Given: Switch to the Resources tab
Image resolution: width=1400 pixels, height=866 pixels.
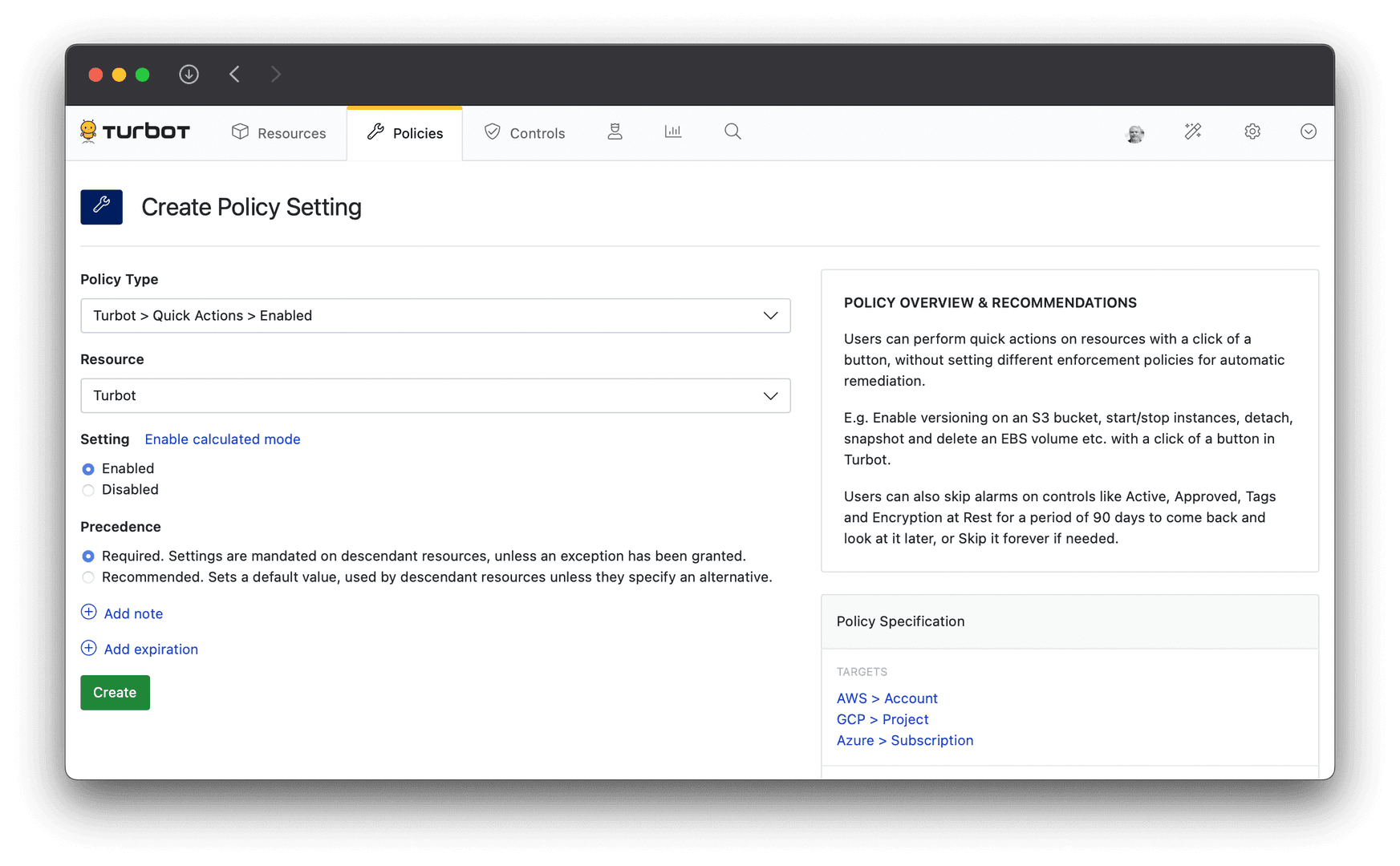Looking at the screenshot, I should [x=278, y=133].
